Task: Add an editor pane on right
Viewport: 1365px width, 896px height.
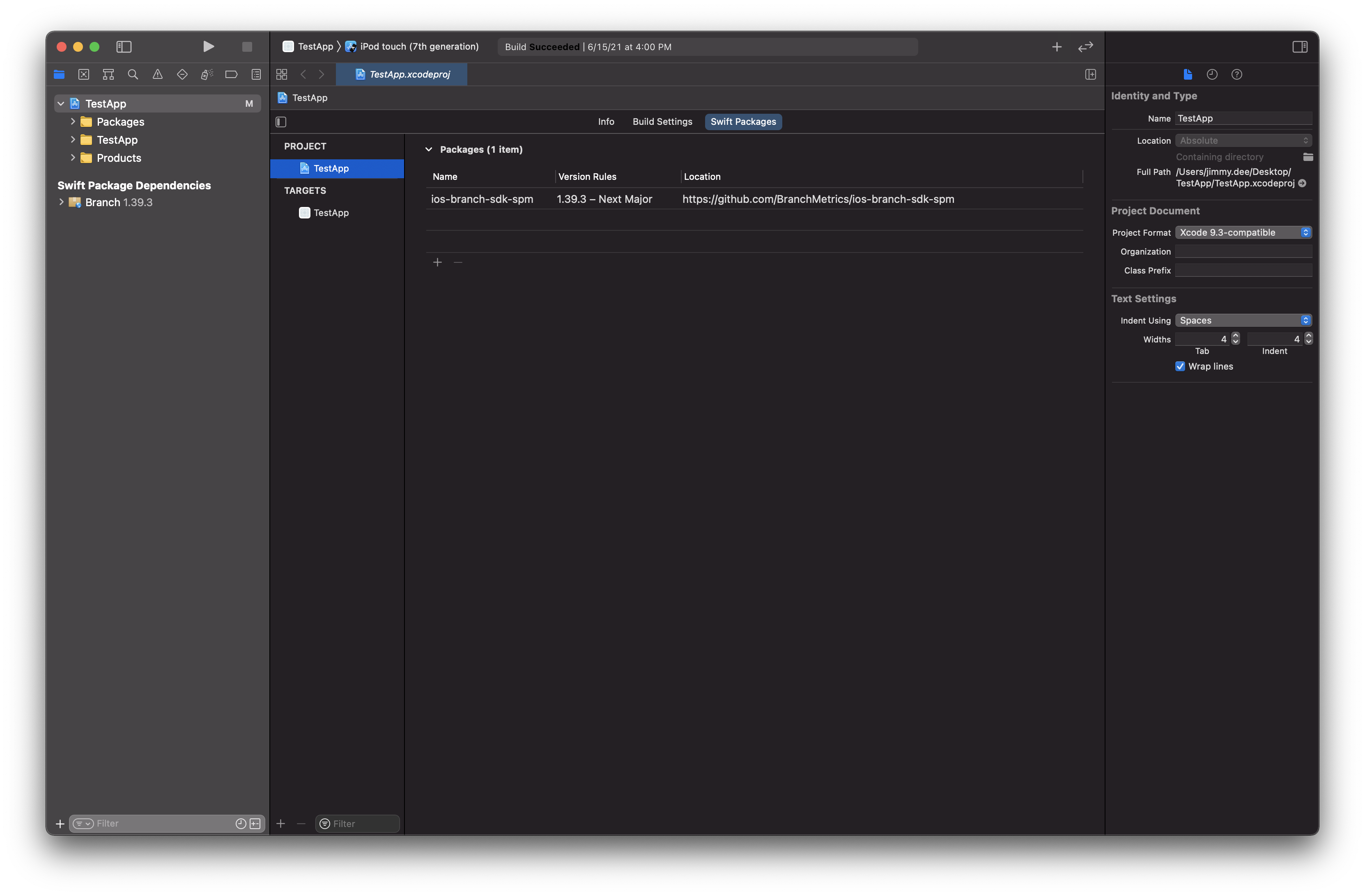Action: tap(1090, 74)
